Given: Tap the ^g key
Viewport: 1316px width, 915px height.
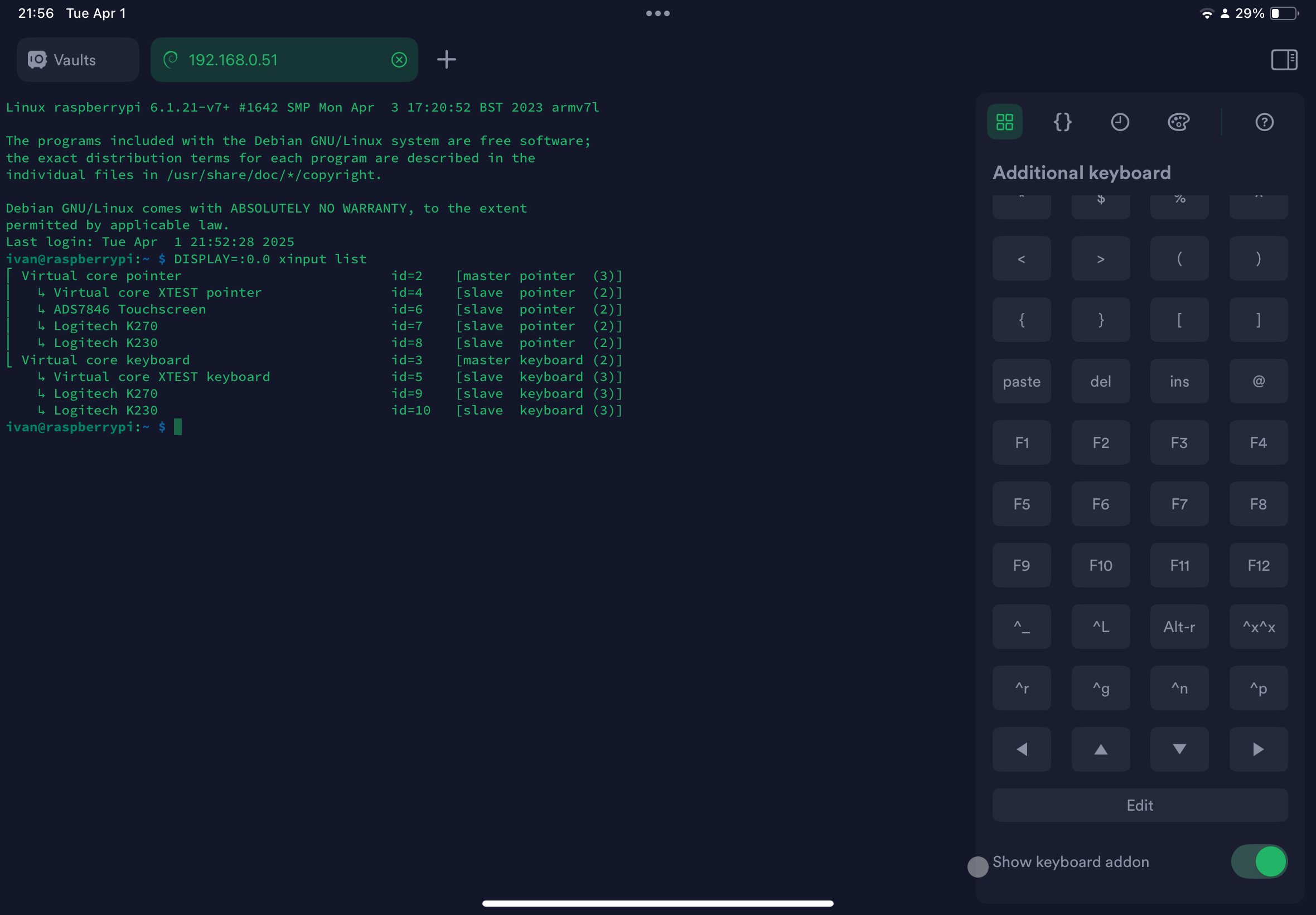Looking at the screenshot, I should [1101, 688].
